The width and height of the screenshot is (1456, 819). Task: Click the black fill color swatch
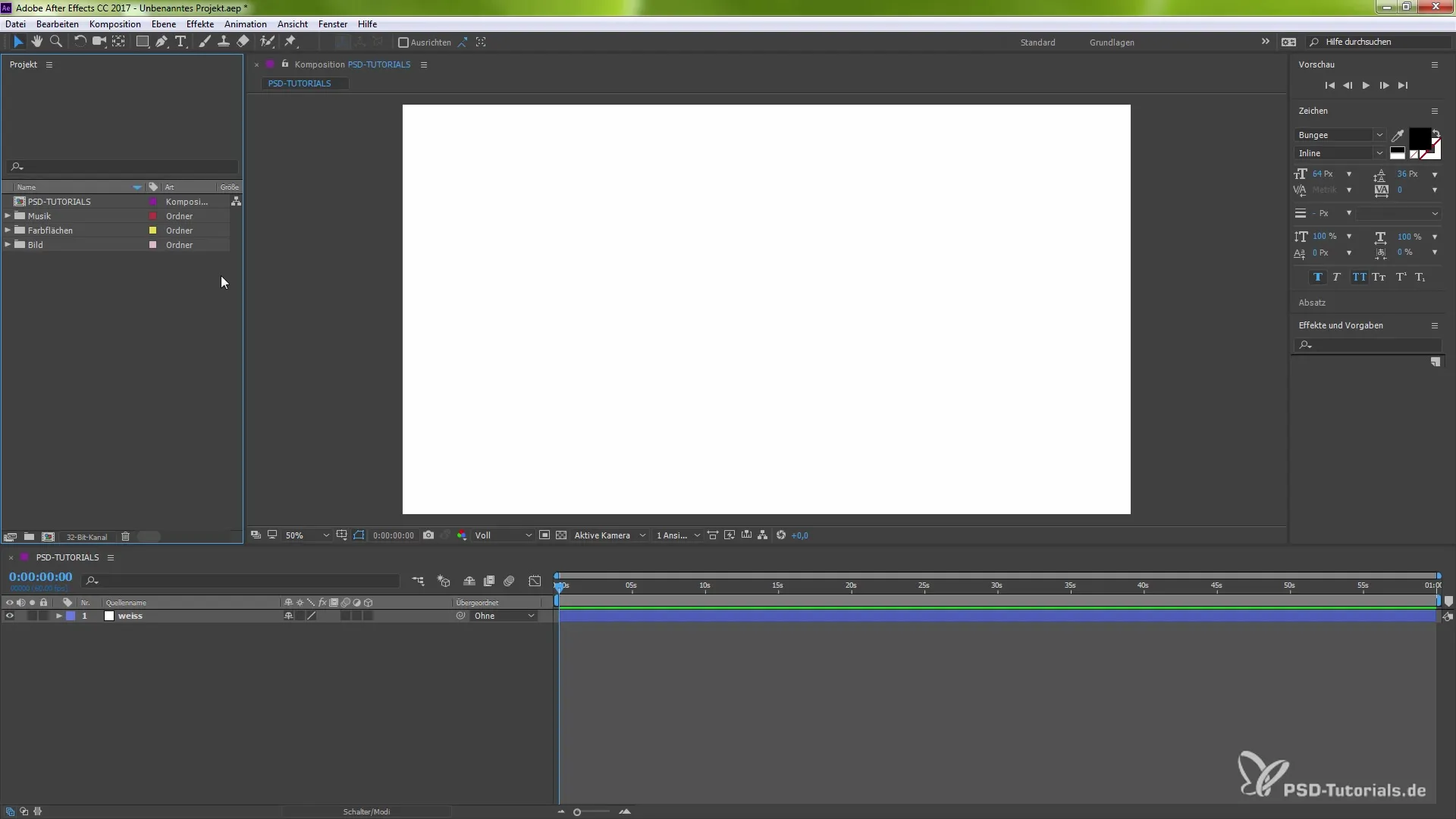coord(1420,139)
